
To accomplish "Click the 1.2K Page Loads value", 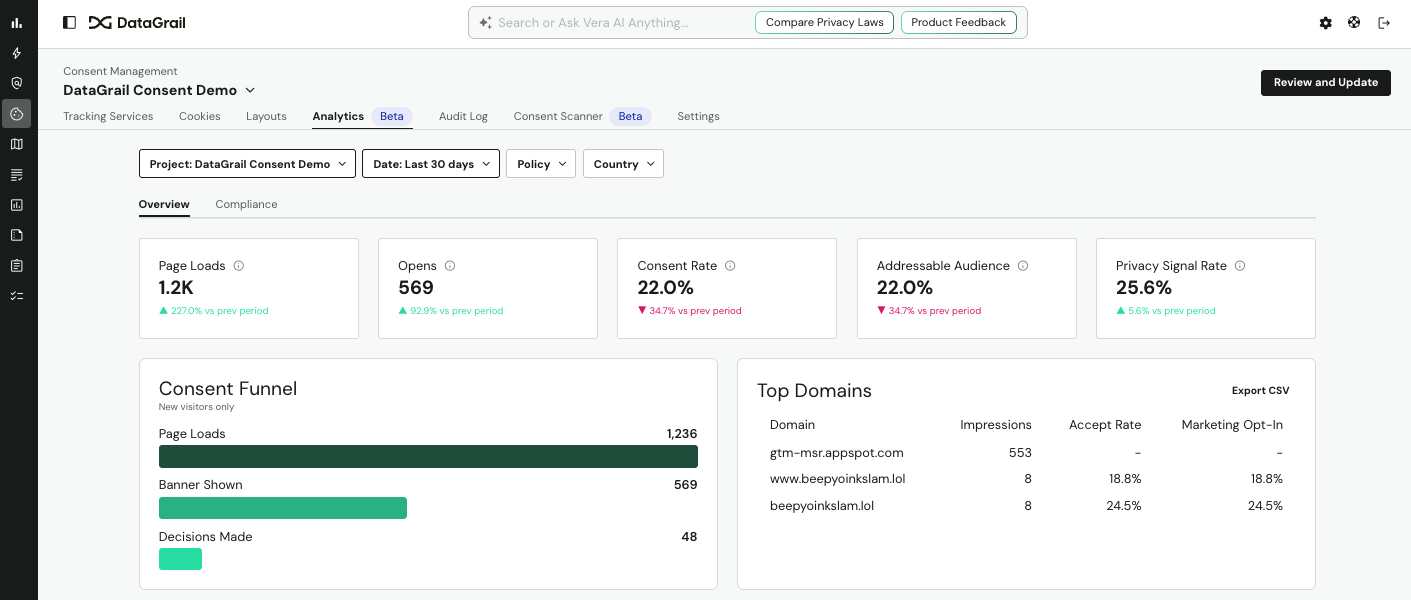I will point(176,288).
